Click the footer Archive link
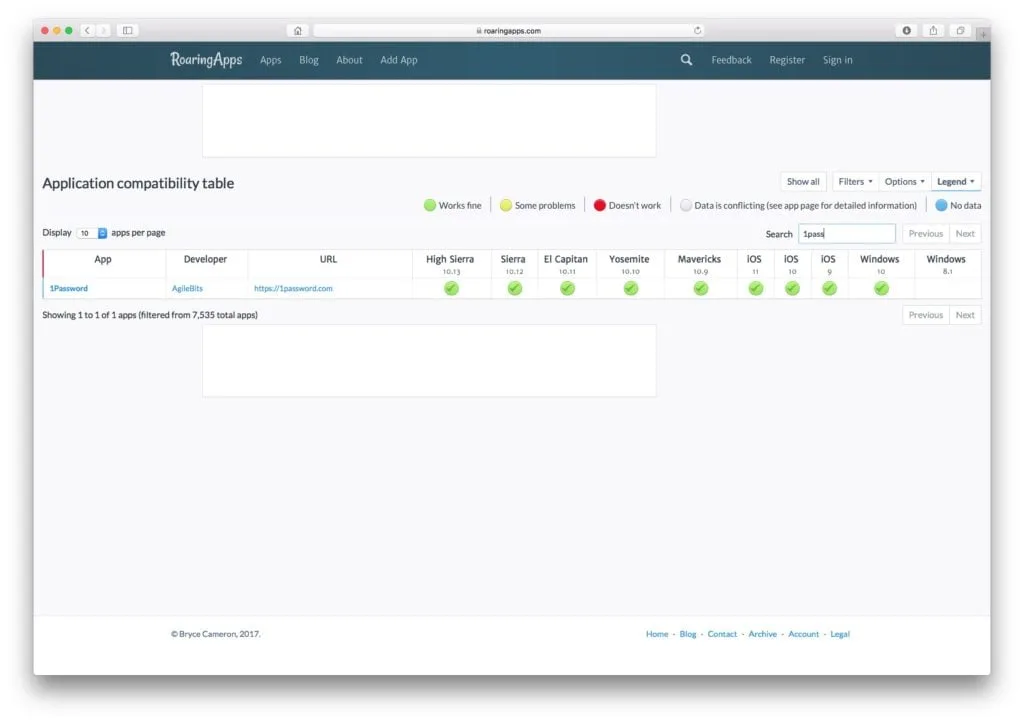 point(762,634)
